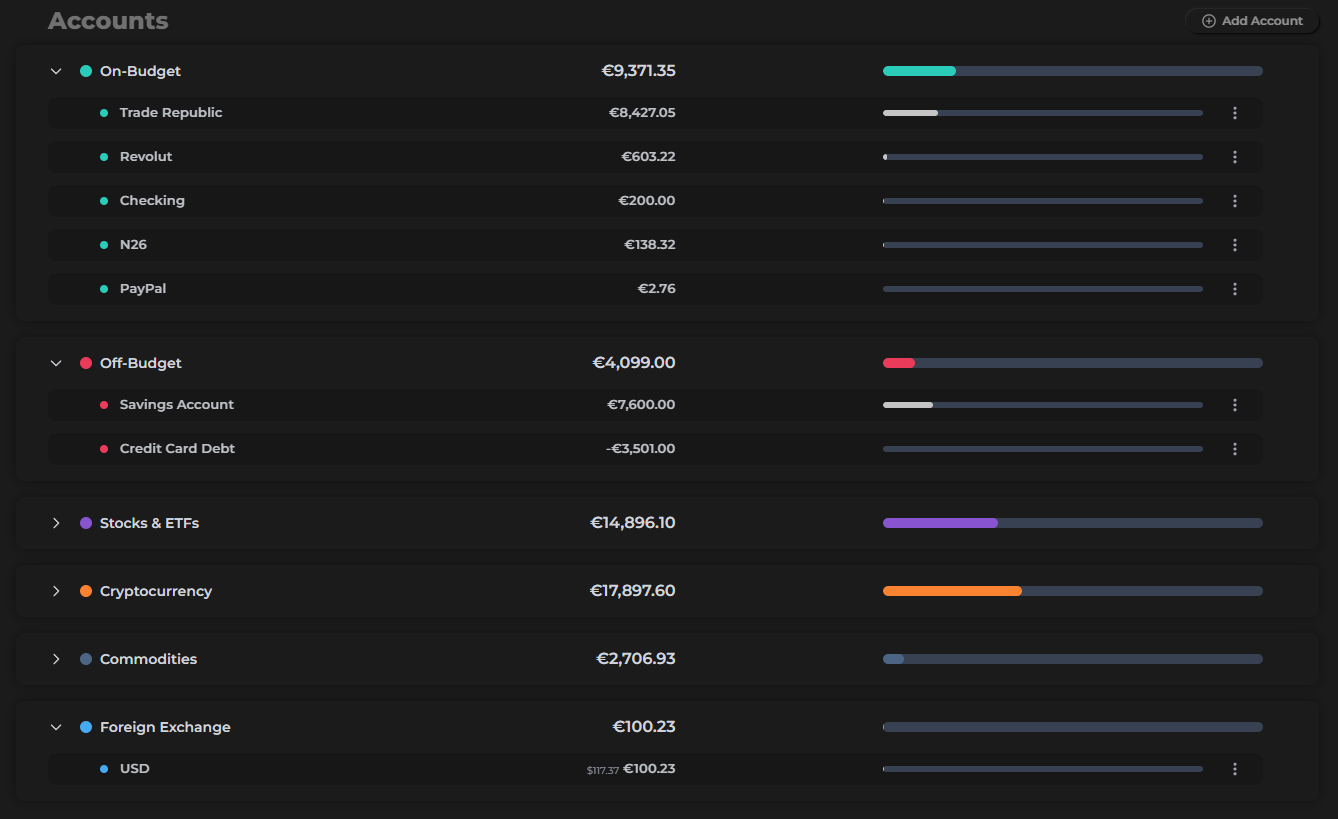Viewport: 1338px width, 819px height.
Task: Open the three-dot menu for Credit Card Debt
Action: click(x=1234, y=449)
